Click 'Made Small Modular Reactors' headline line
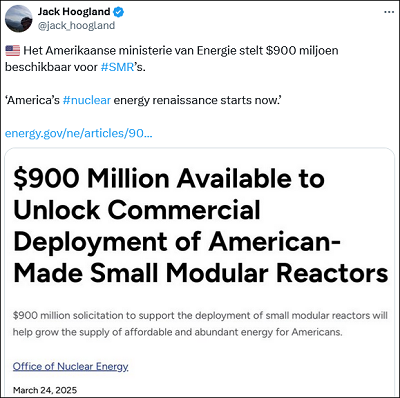The height and width of the screenshot is (398, 400). pyautogui.click(x=201, y=273)
